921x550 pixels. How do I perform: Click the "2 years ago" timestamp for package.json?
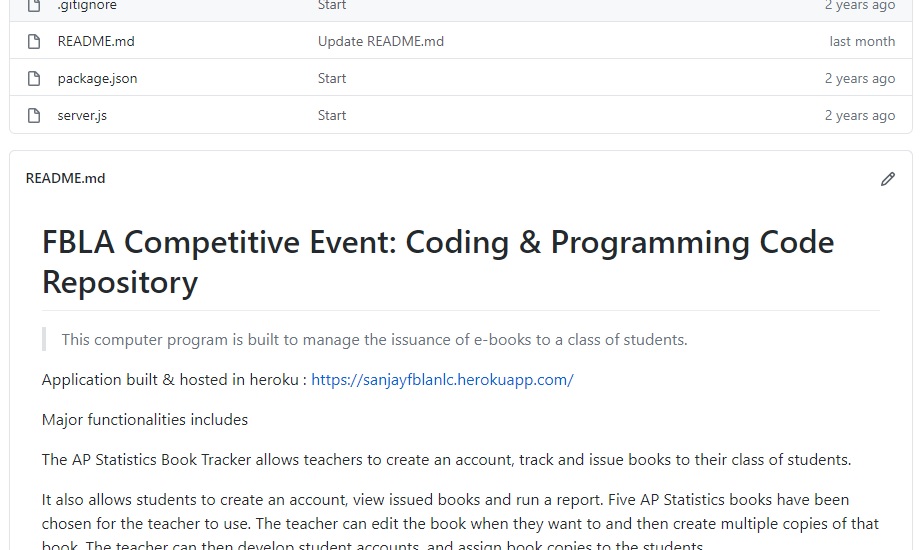[x=859, y=79]
